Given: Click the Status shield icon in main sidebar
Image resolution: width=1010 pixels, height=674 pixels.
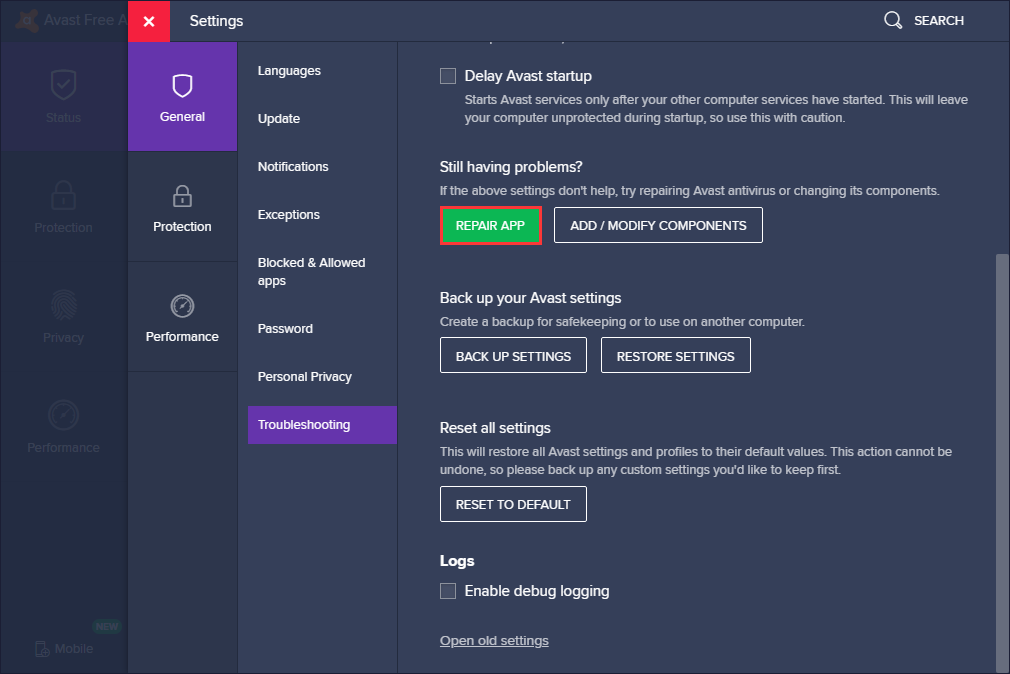Looking at the screenshot, I should [63, 85].
